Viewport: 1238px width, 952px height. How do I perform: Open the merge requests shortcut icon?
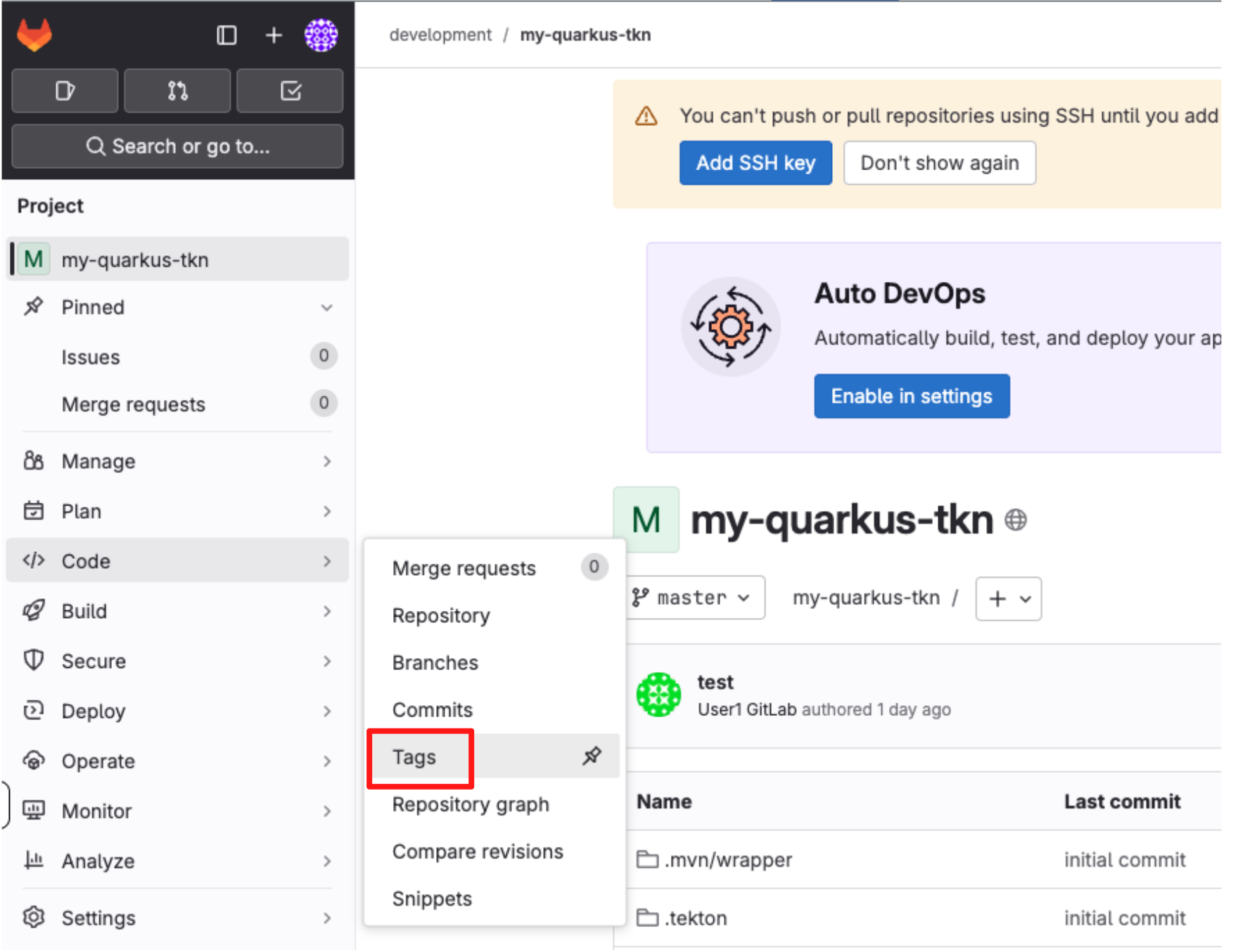pos(177,91)
